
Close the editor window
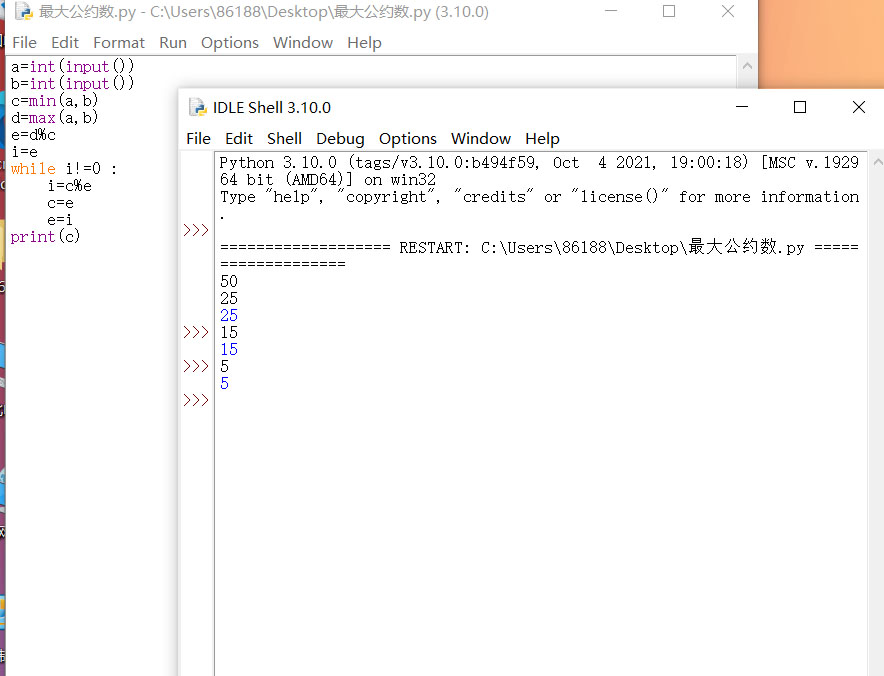coord(728,11)
